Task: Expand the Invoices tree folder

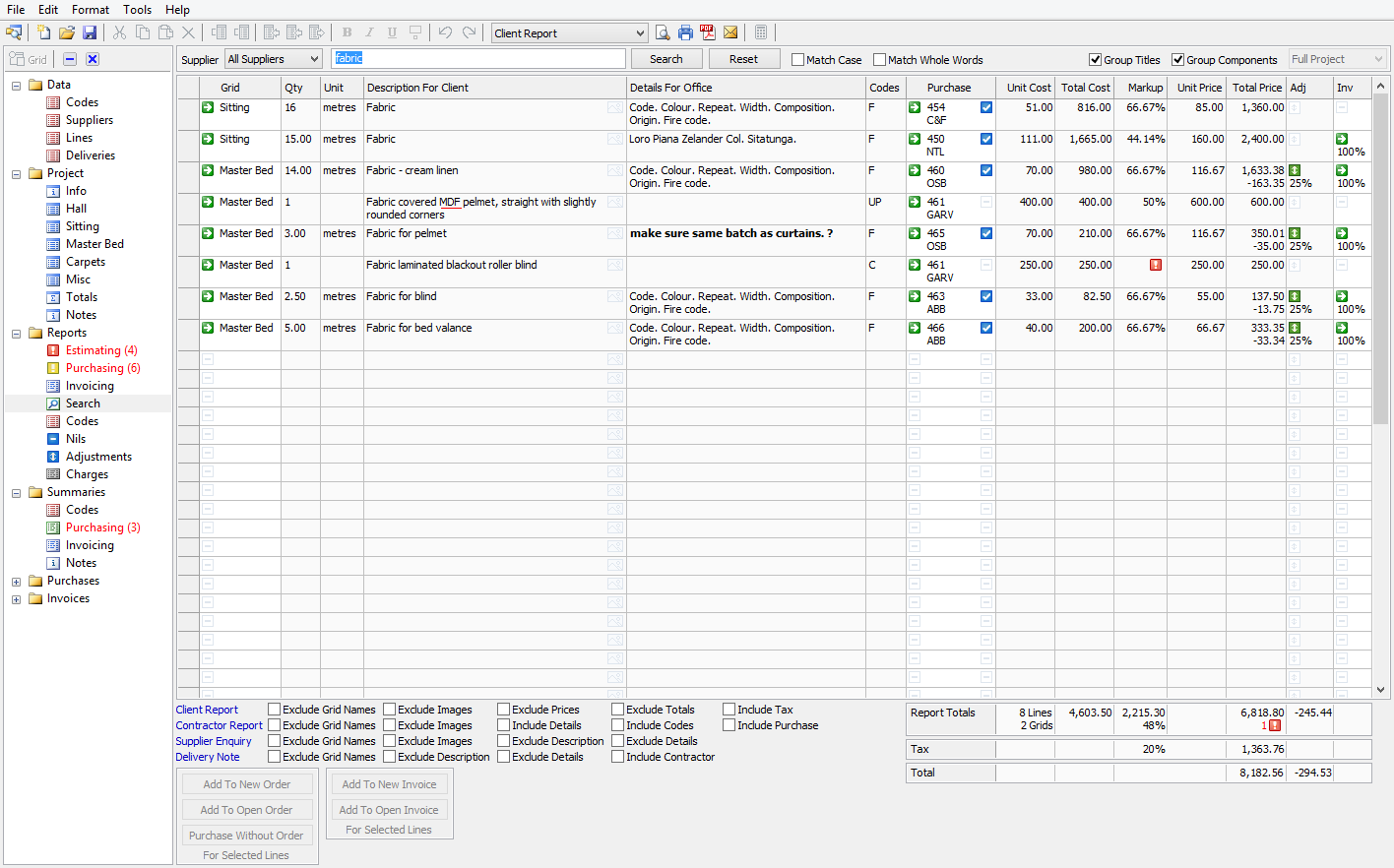Action: pos(16,599)
